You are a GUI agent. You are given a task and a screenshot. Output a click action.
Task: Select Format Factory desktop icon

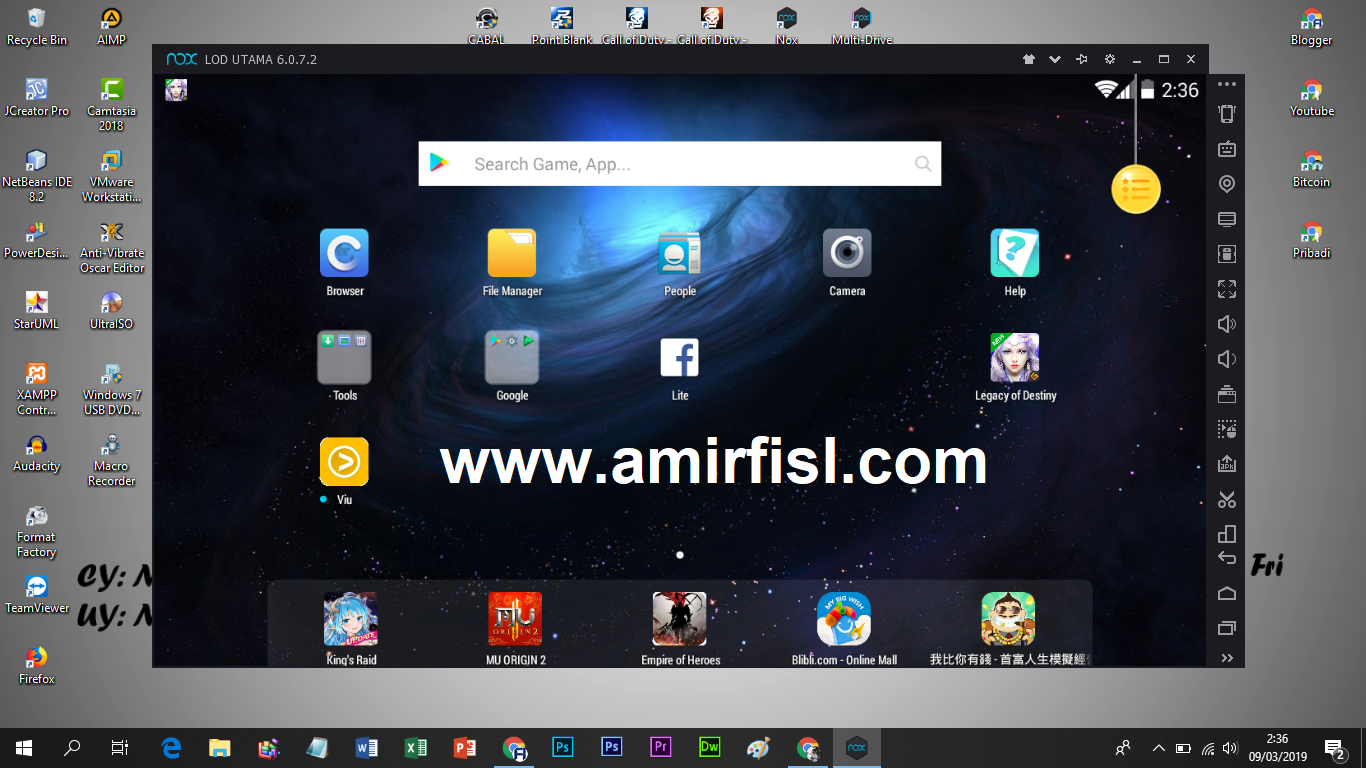click(37, 530)
